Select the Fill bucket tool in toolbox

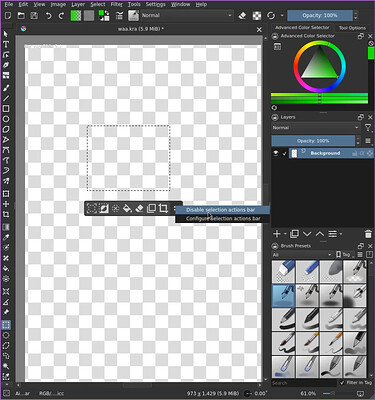(x=6, y=268)
